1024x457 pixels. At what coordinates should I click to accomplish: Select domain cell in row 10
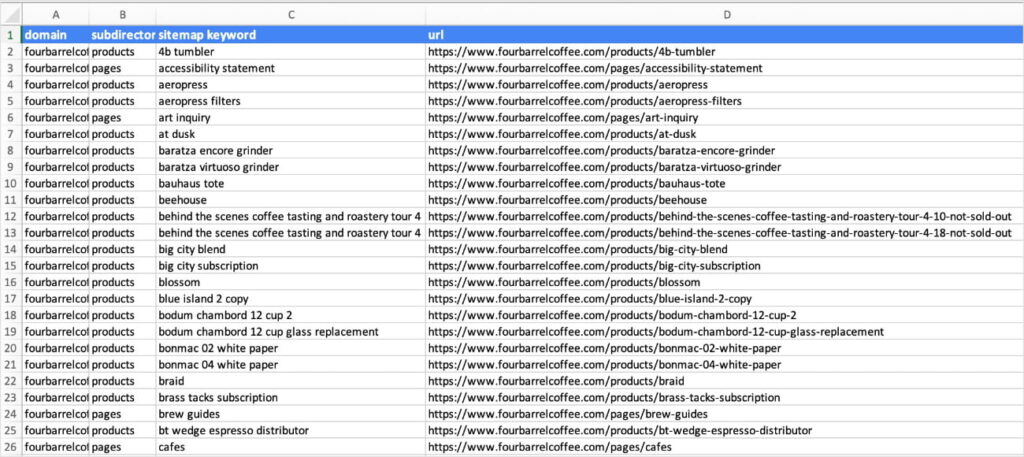tap(56, 183)
